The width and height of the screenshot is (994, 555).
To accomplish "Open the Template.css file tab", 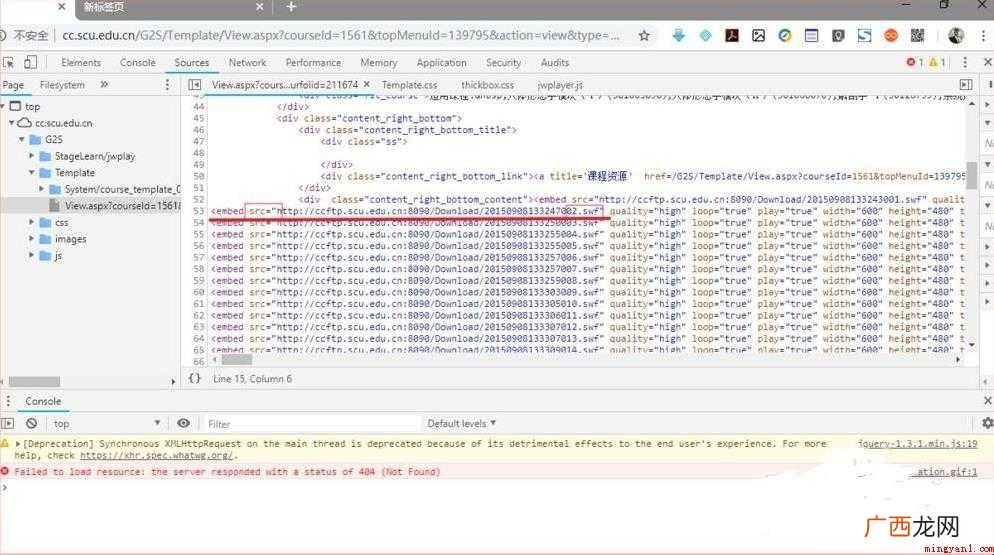I will click(x=410, y=84).
